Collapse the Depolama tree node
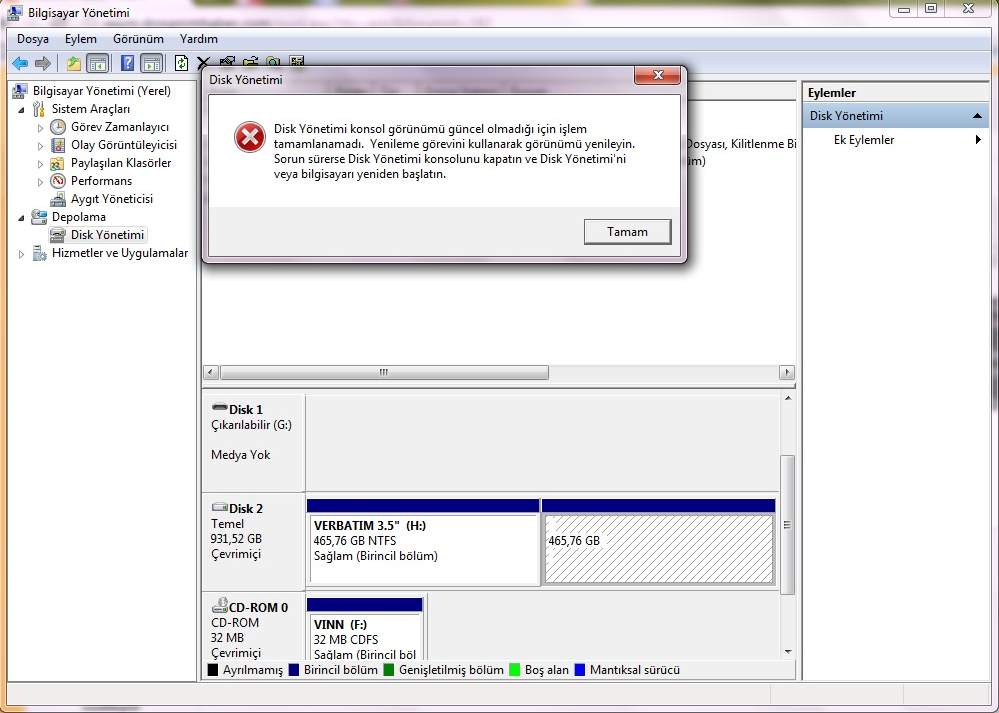This screenshot has width=999, height=713. (x=22, y=217)
